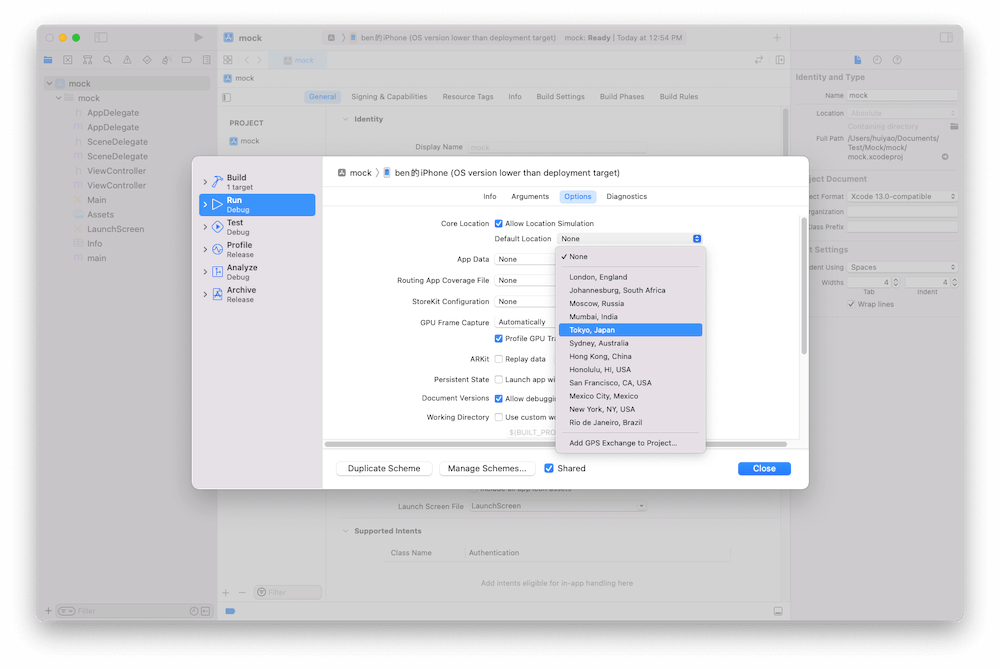Open the Find navigator magnifier icon
Image resolution: width=1000 pixels, height=669 pixels.
(x=107, y=60)
